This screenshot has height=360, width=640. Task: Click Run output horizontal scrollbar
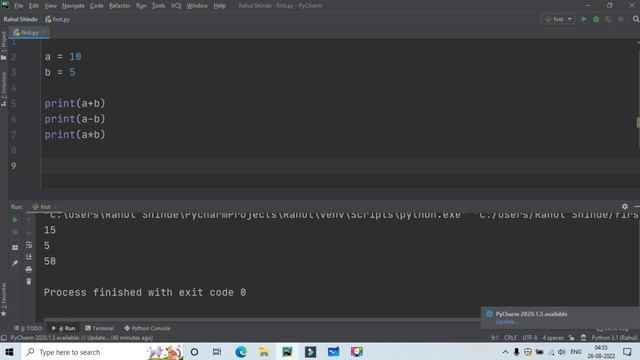(x=261, y=320)
